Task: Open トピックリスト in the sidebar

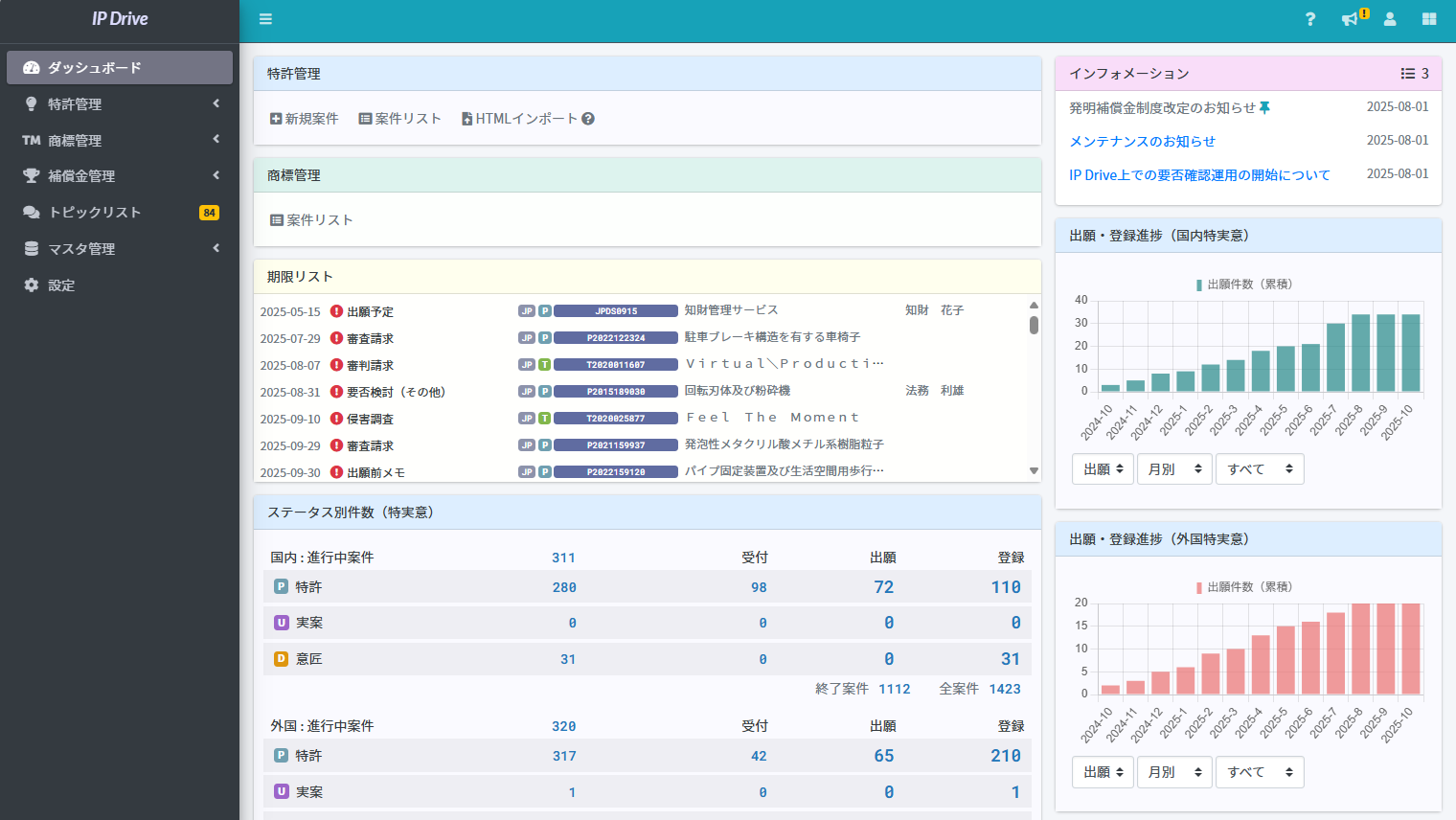Action: click(x=95, y=213)
